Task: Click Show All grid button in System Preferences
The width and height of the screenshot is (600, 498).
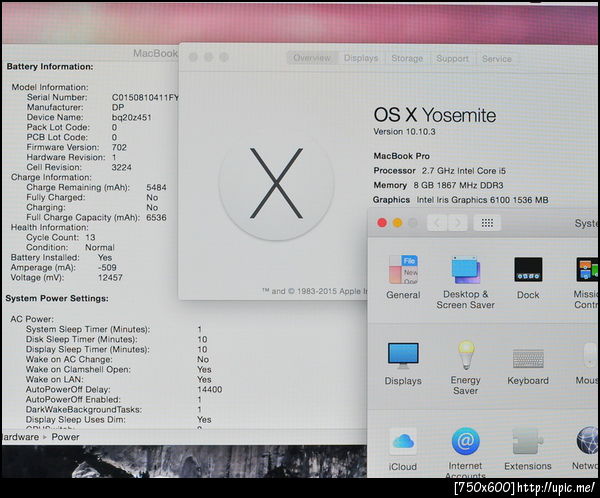Action: [487, 223]
